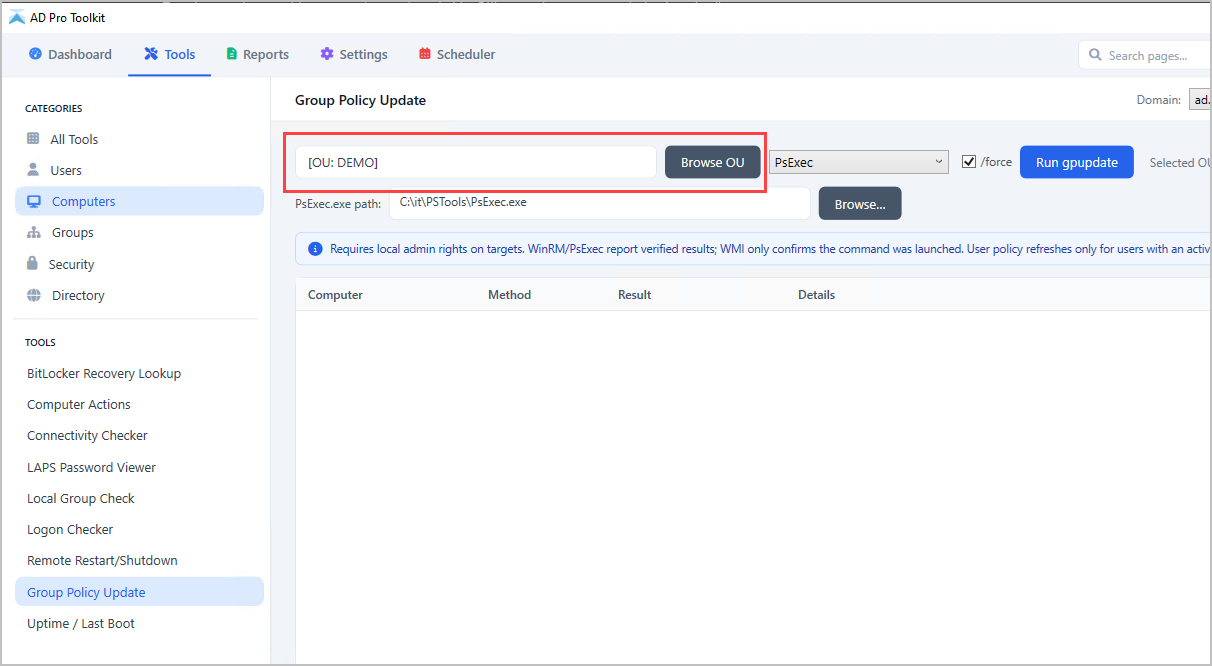The height and width of the screenshot is (666, 1212).
Task: Click the Reports document icon
Action: click(x=232, y=54)
